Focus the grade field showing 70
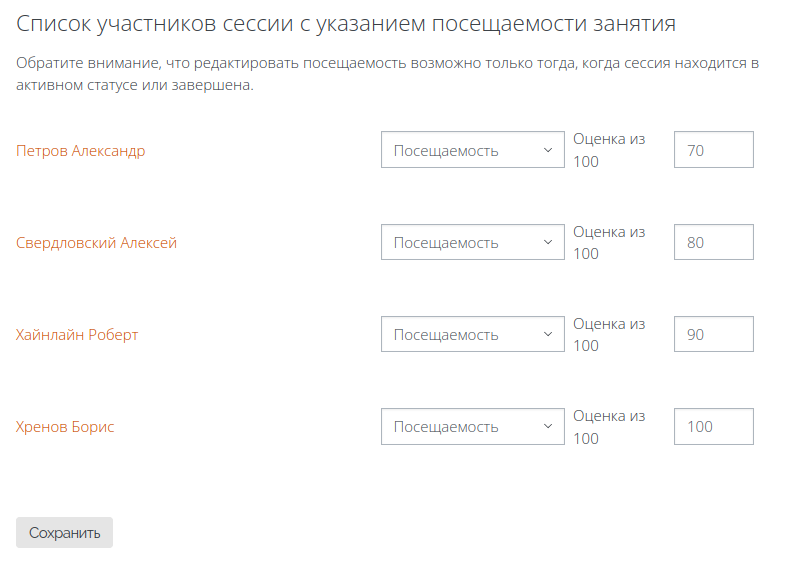The width and height of the screenshot is (789, 577). click(714, 150)
